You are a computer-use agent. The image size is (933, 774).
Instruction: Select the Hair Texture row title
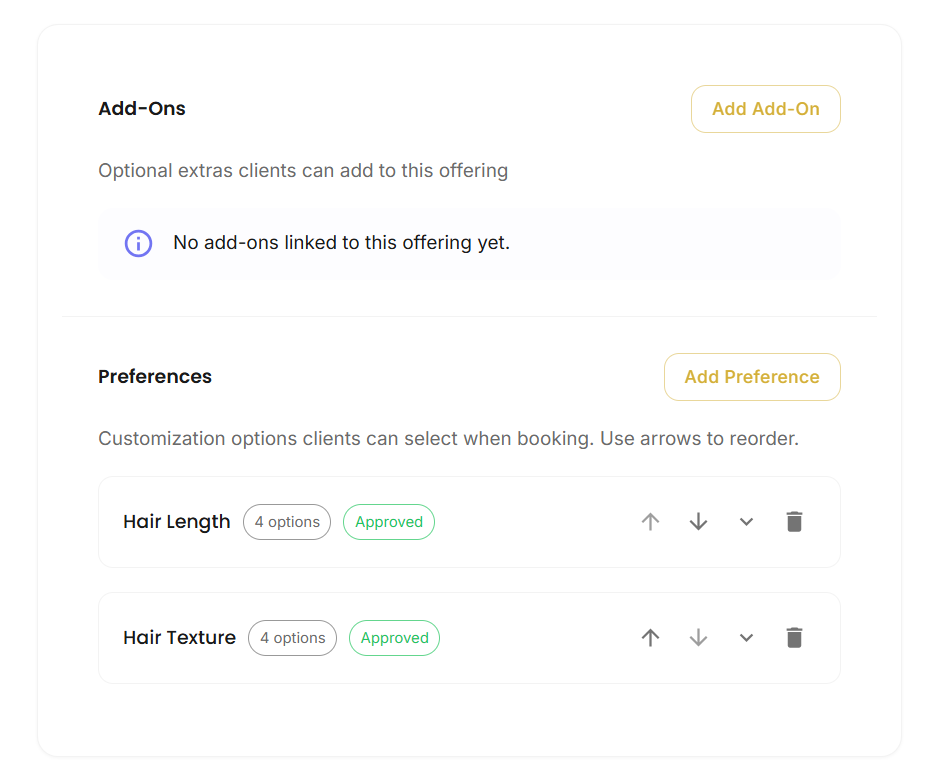(x=179, y=638)
